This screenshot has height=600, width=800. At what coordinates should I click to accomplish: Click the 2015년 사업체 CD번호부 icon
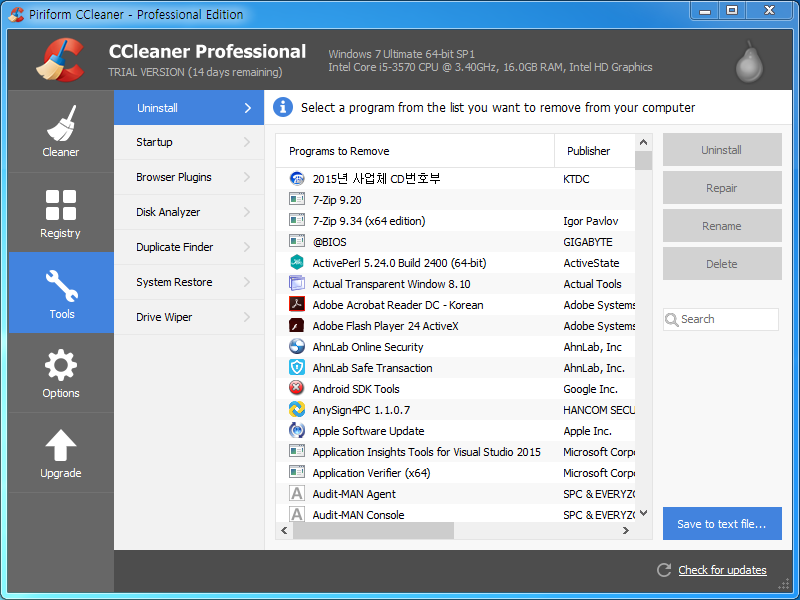297,179
